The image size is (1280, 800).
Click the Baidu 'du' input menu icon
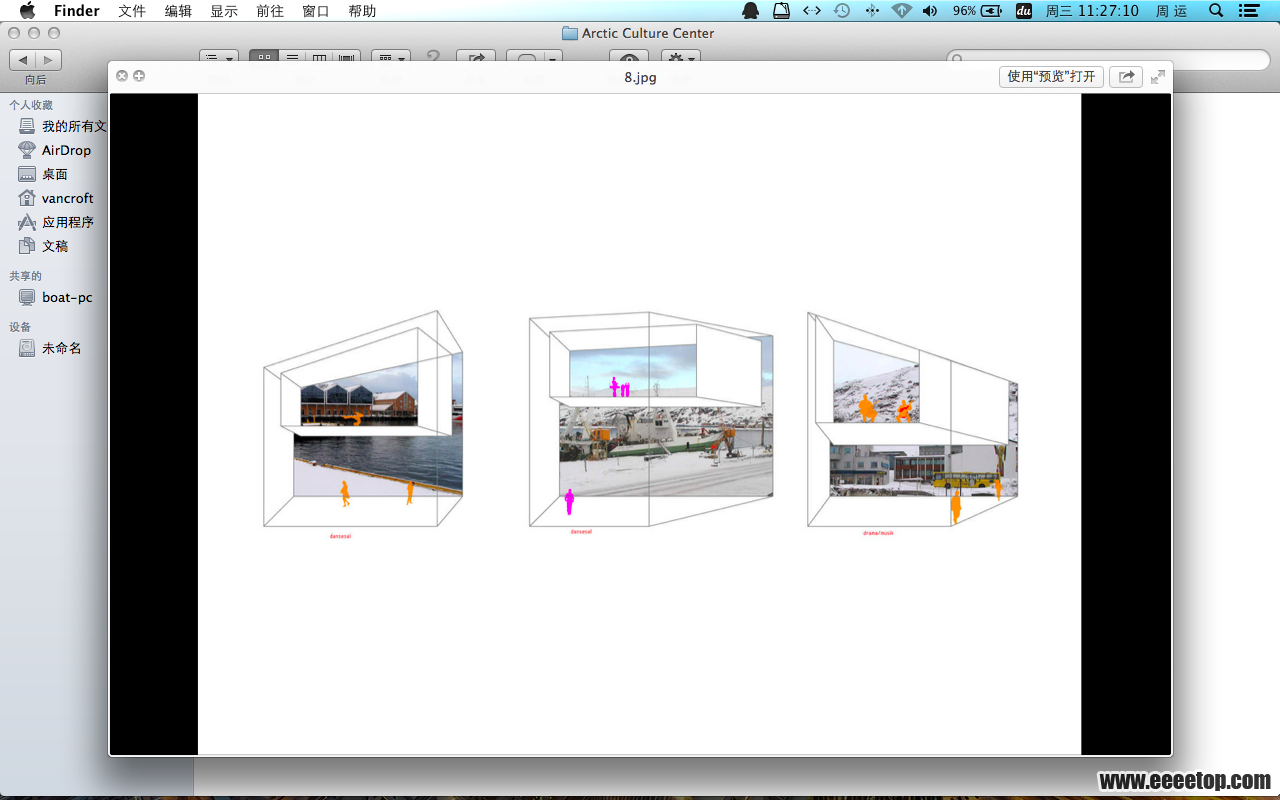pos(1023,11)
